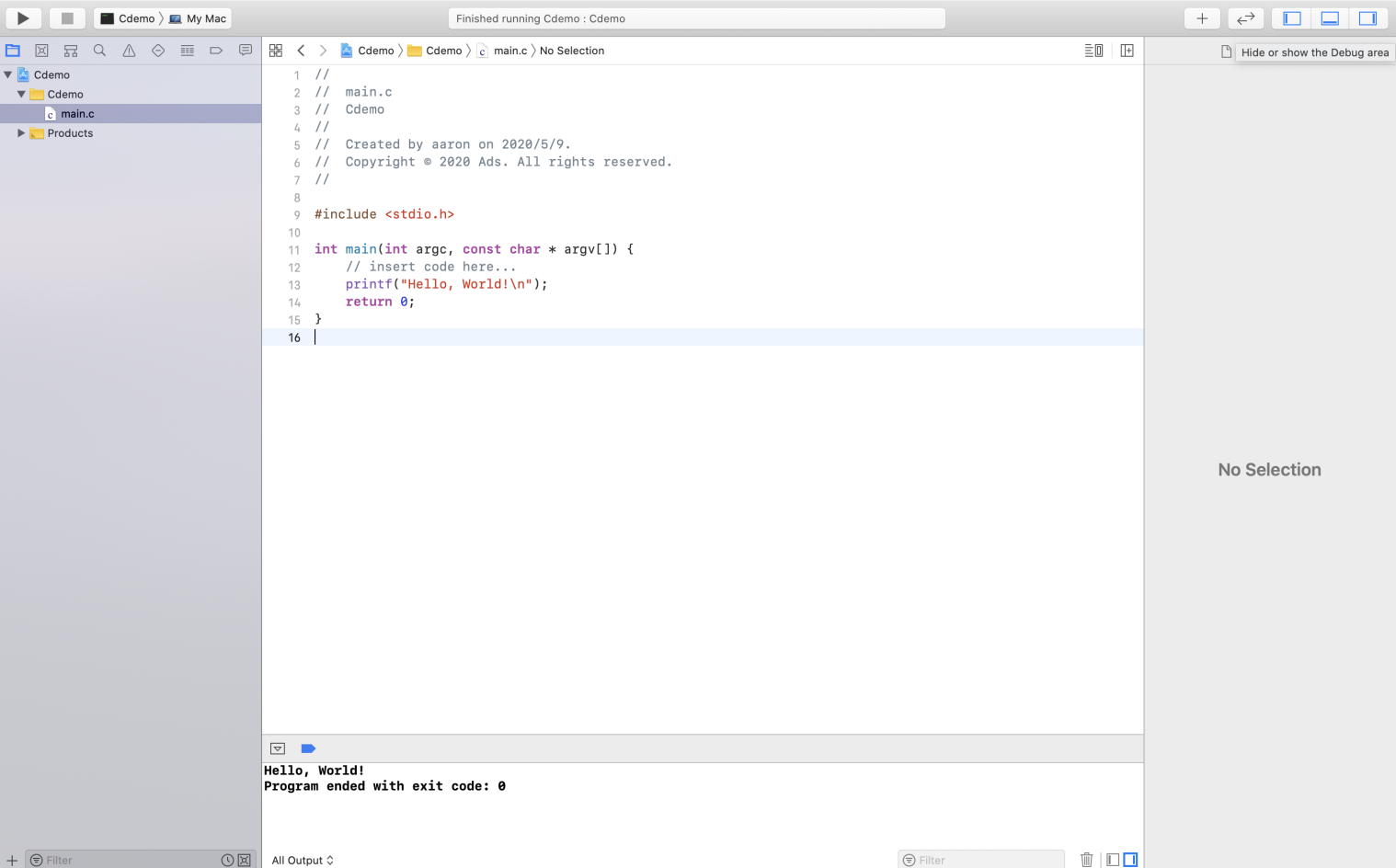Click the Copyright comment line
Viewport: 1396px width, 868px height.
click(494, 162)
